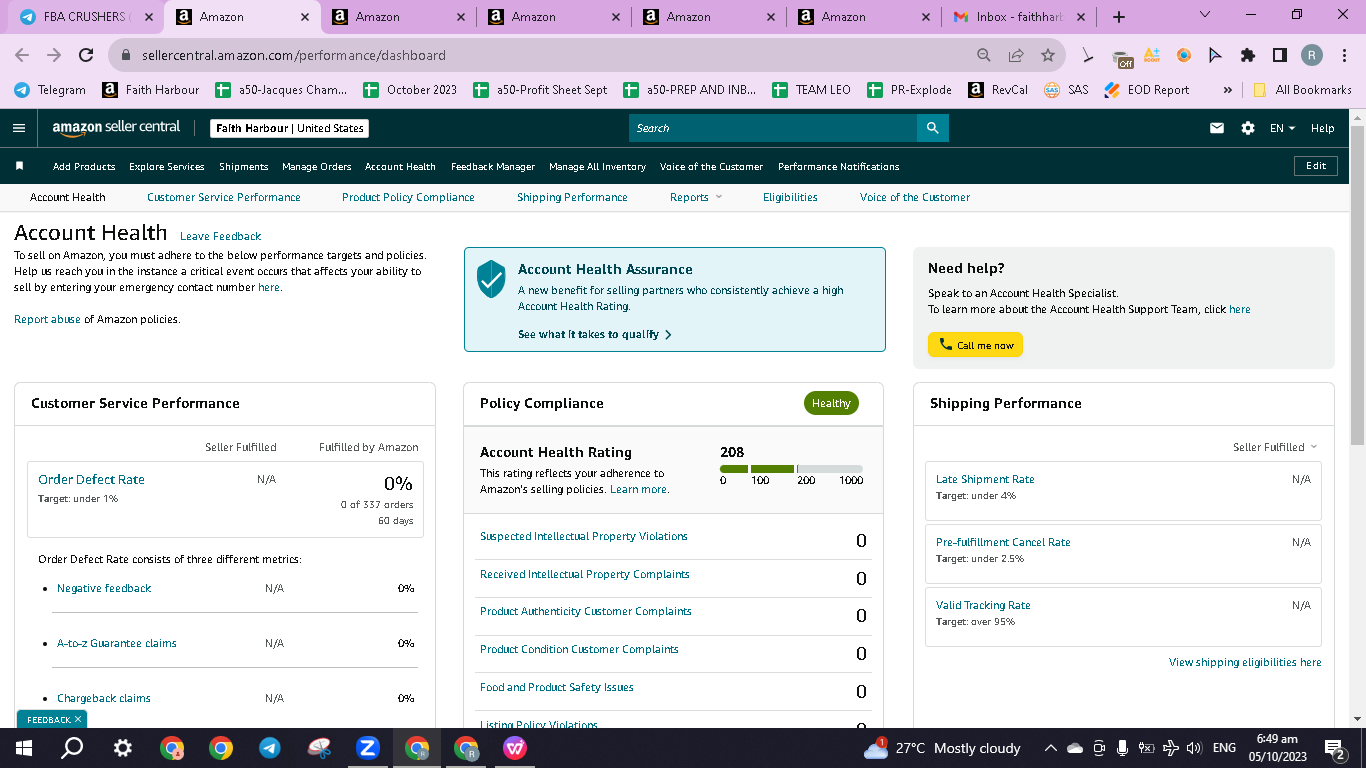
Task: Open the SAS bookmark
Action: 1066,89
